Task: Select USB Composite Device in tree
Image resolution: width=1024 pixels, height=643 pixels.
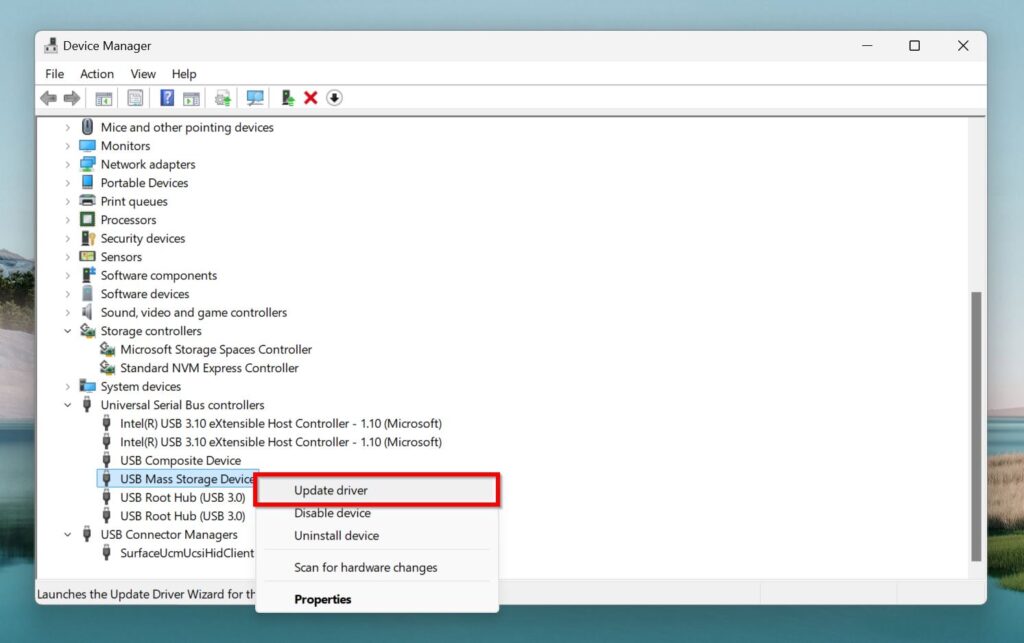Action: pyautogui.click(x=180, y=461)
